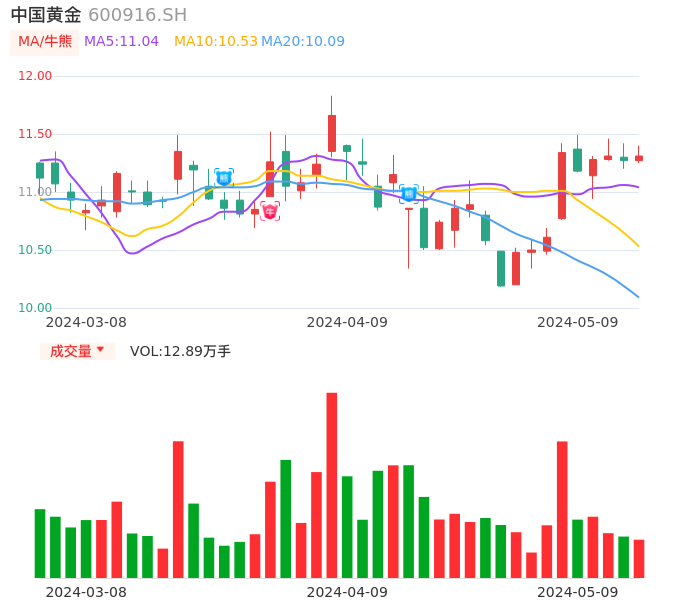
Task: Click the VOL:12.89万手 volume readout
Action: pyautogui.click(x=180, y=351)
